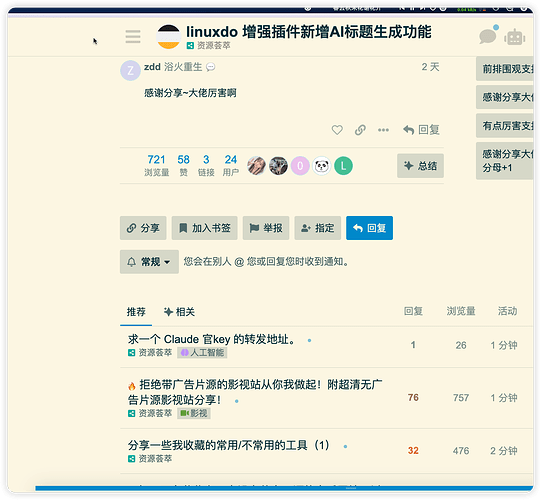Open the 常规 notification level dropdown

(149, 262)
